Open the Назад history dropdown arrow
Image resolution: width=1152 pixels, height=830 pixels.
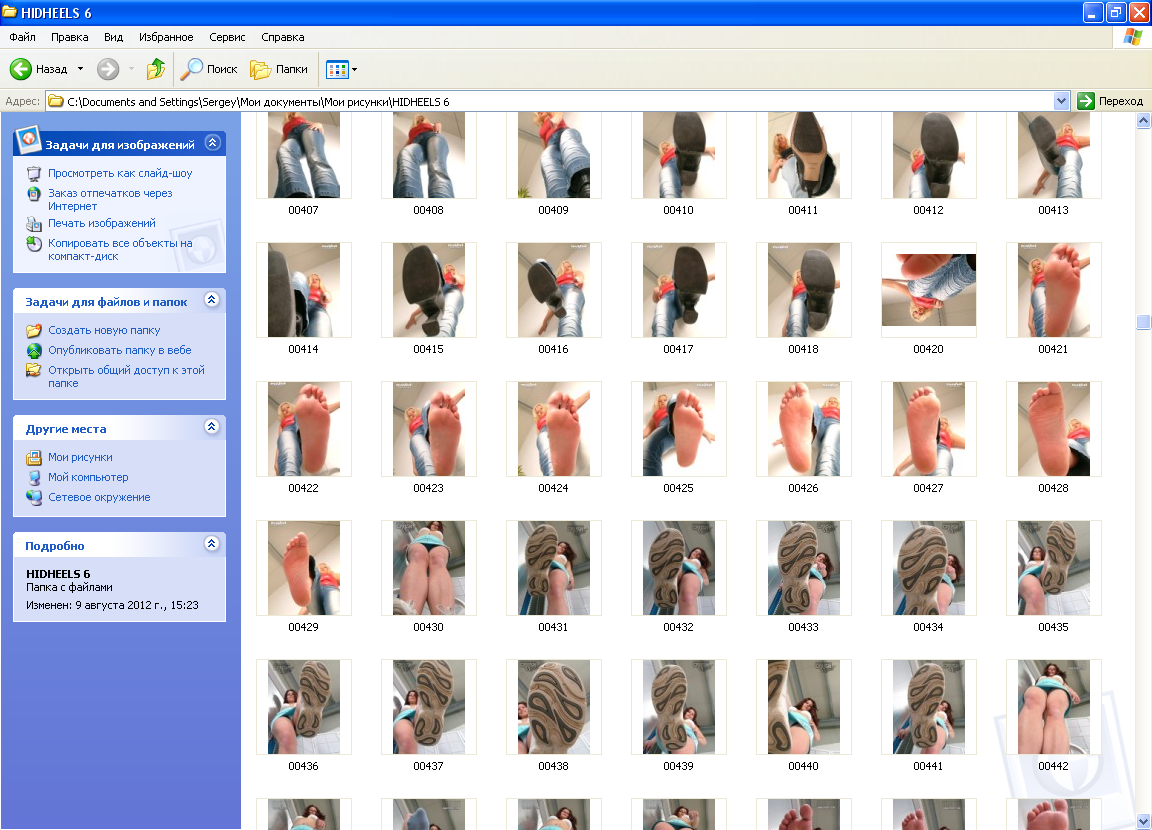(80, 69)
